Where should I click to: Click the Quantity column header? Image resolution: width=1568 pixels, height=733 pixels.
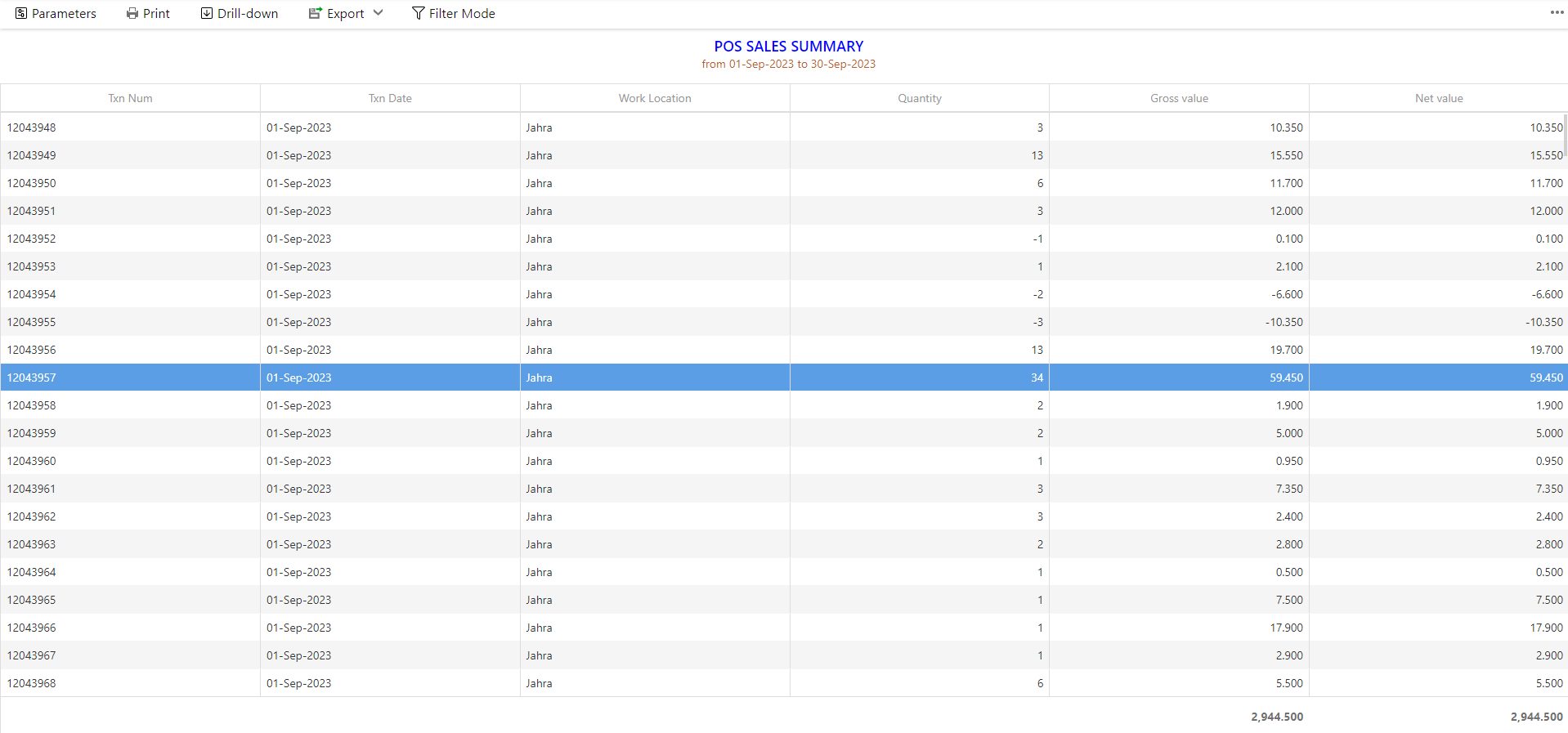919,98
